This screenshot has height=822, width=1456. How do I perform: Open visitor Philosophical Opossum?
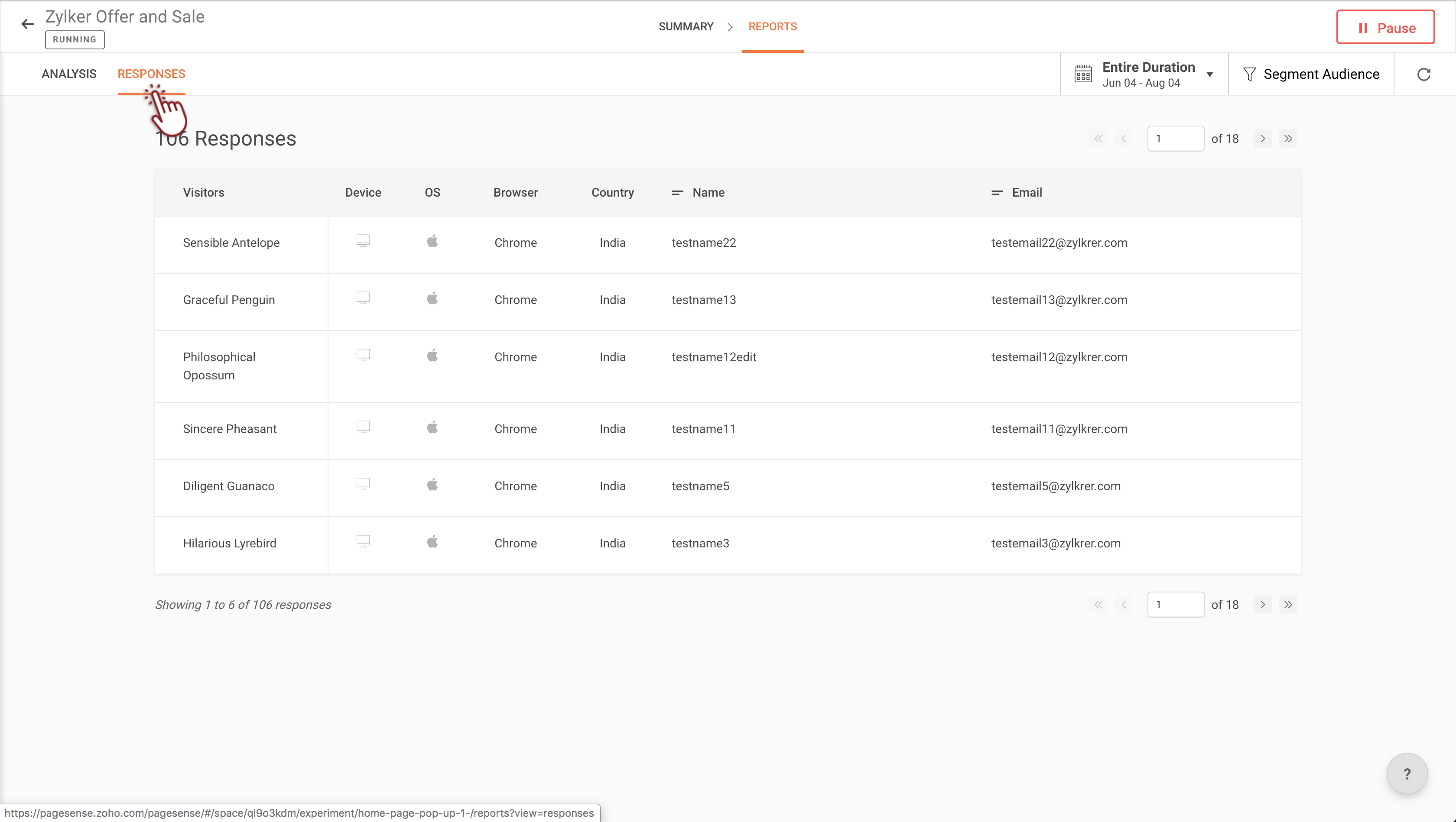[x=219, y=366]
